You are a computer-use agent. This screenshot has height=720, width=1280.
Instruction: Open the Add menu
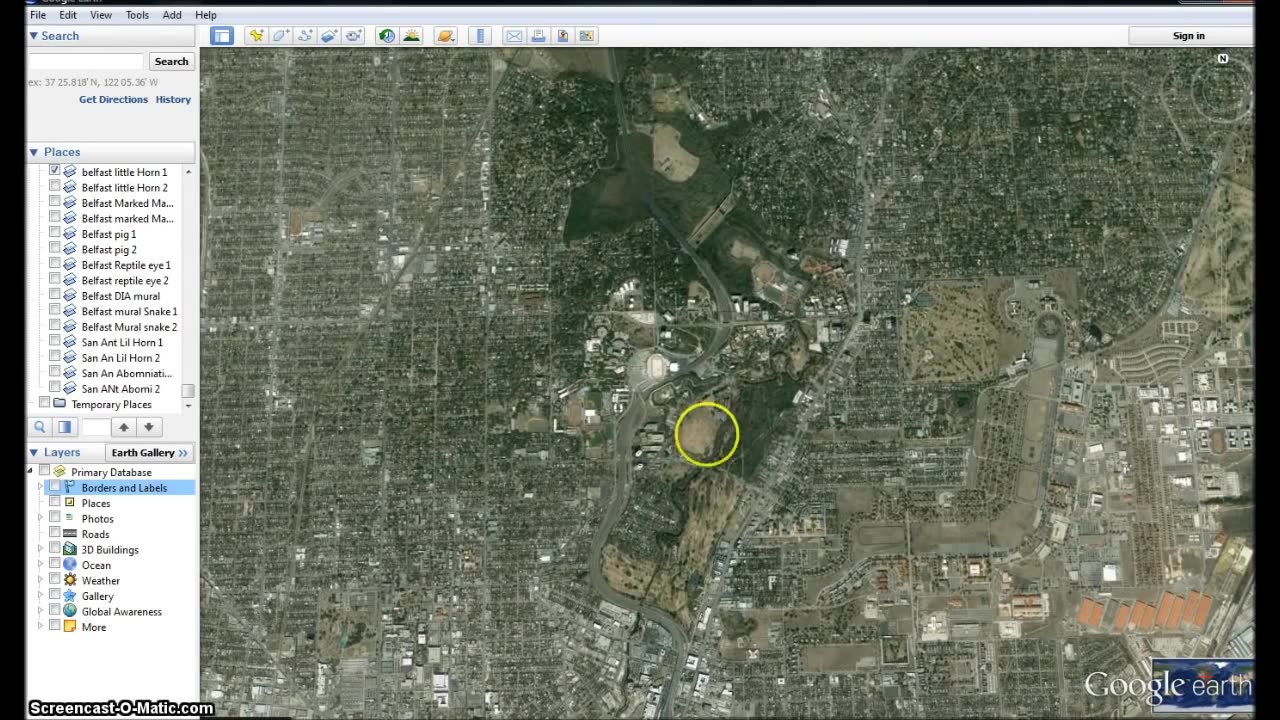[x=172, y=15]
